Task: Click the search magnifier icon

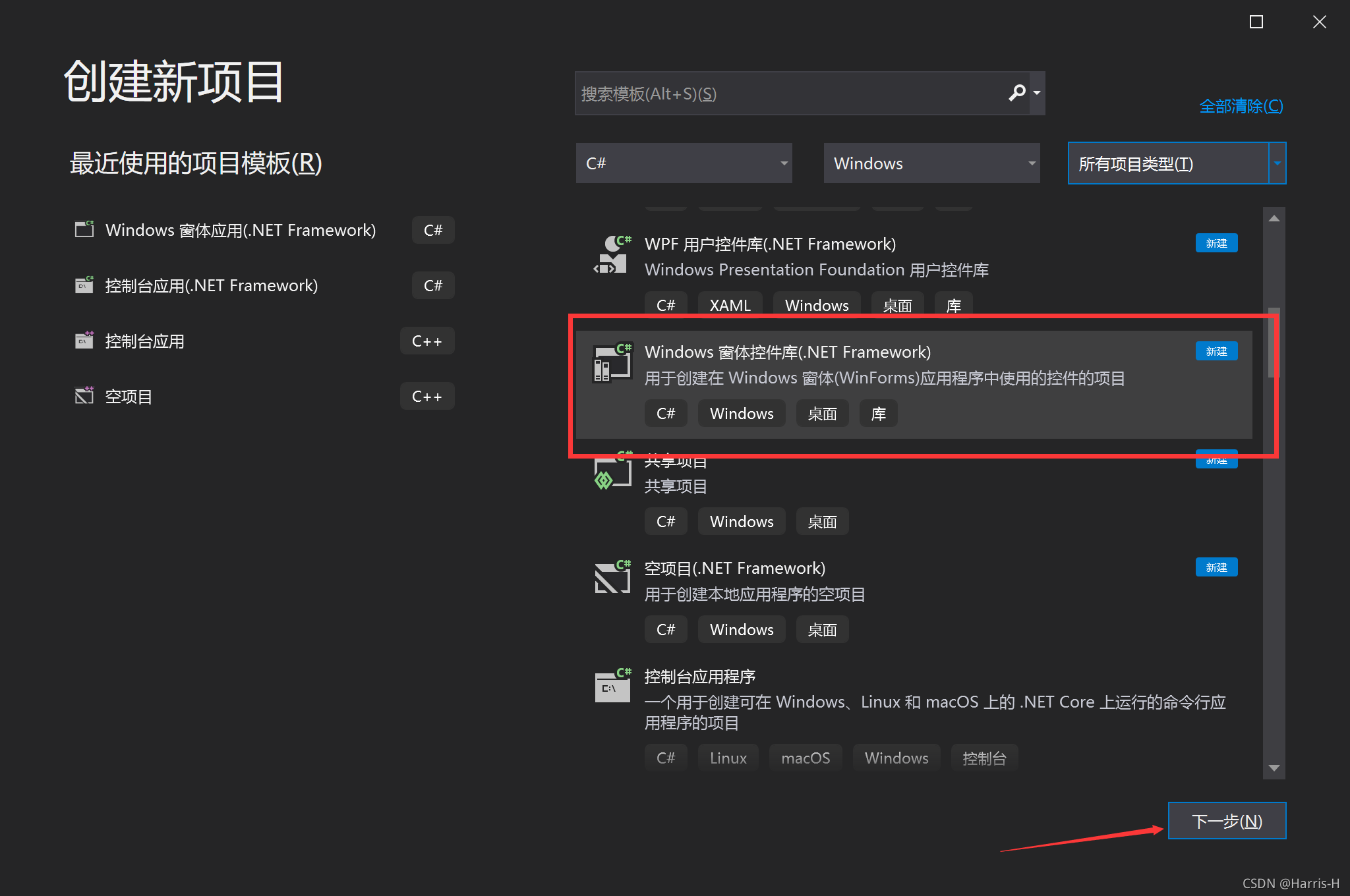Action: tap(1016, 93)
